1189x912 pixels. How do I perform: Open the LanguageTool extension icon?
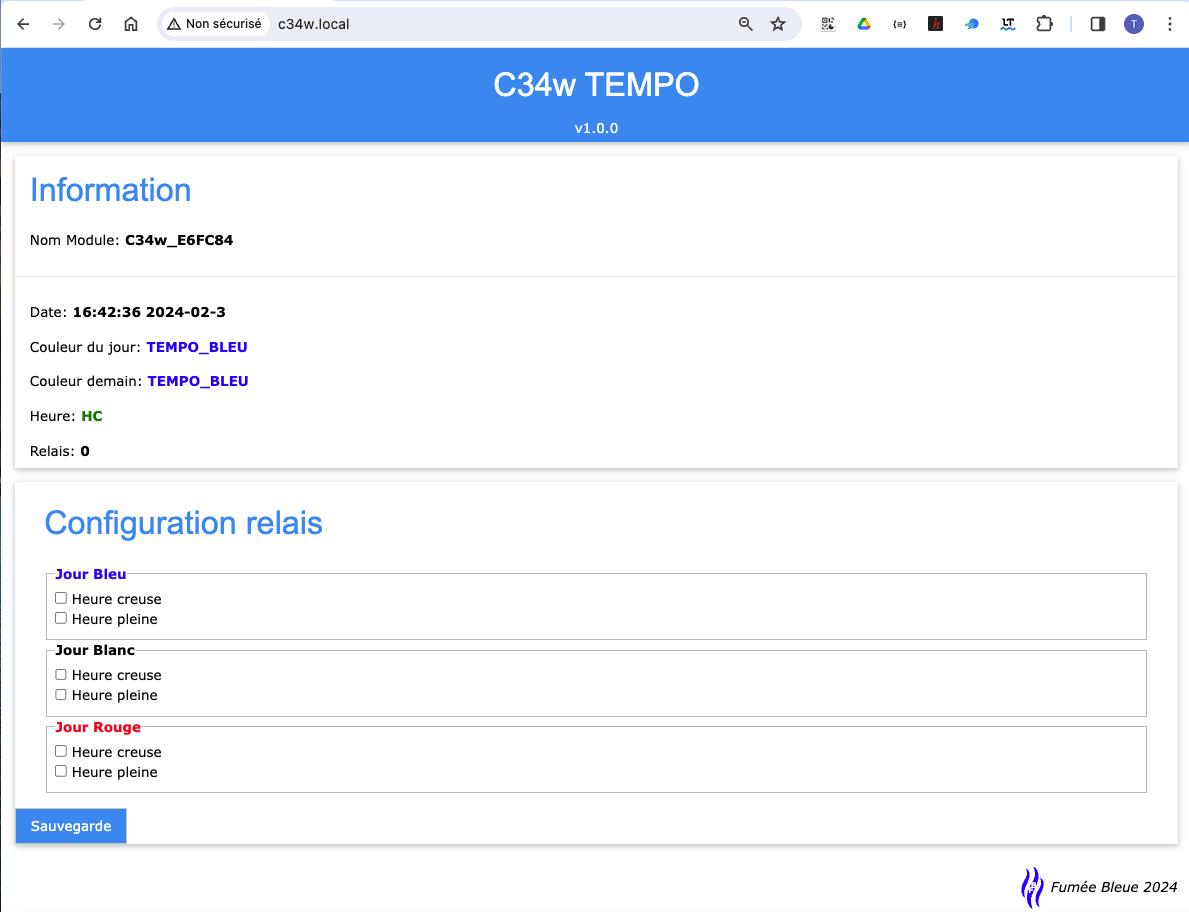click(x=1008, y=24)
